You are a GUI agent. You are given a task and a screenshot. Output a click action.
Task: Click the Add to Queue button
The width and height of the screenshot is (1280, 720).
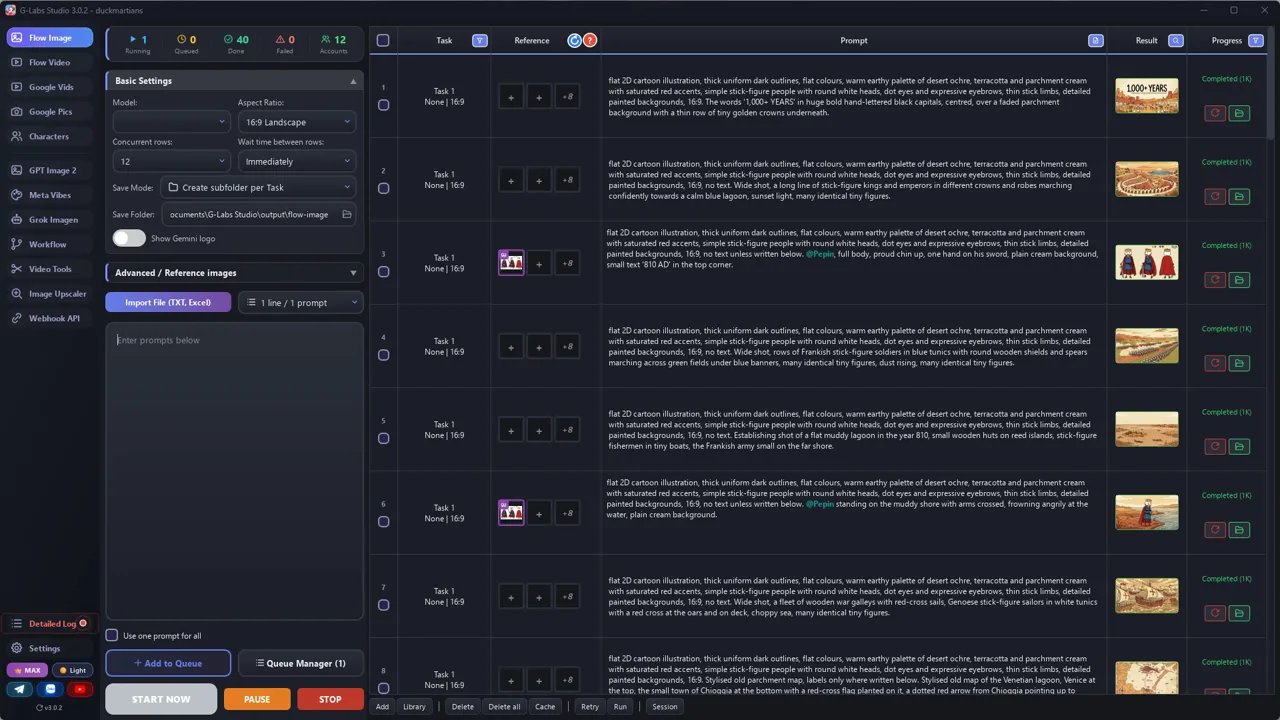[x=168, y=663]
